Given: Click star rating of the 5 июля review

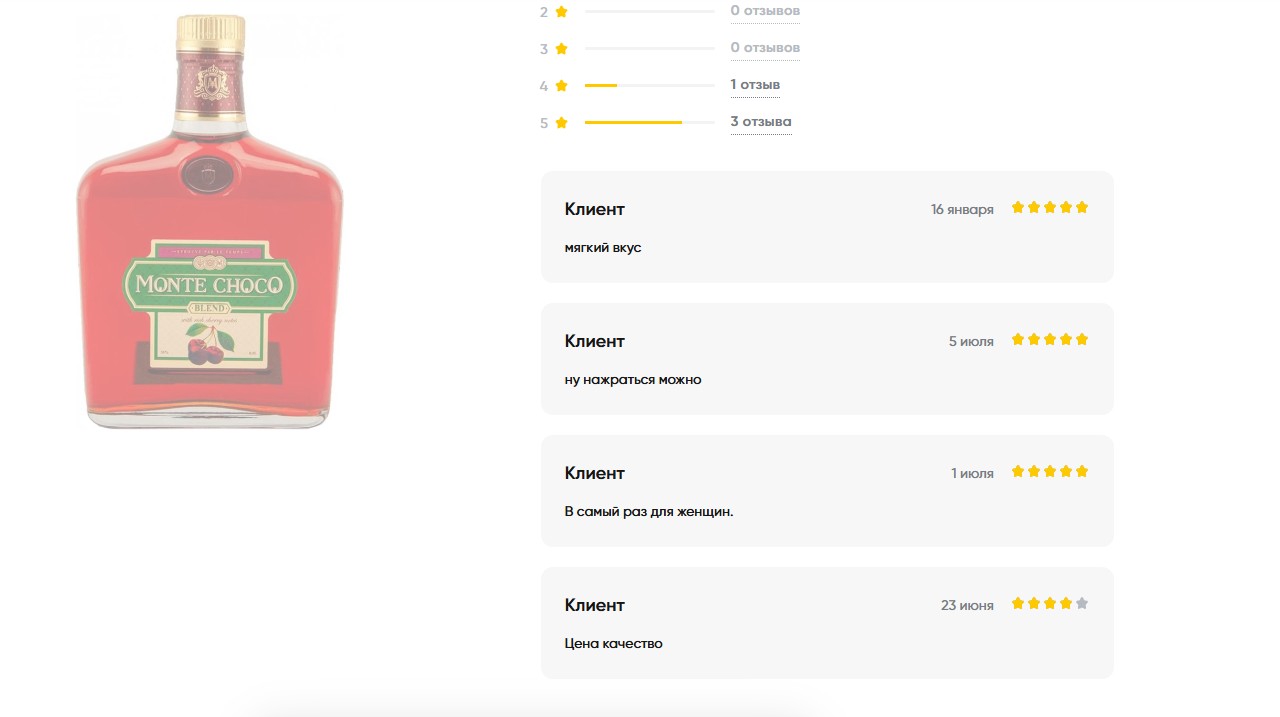Looking at the screenshot, I should point(1050,339).
